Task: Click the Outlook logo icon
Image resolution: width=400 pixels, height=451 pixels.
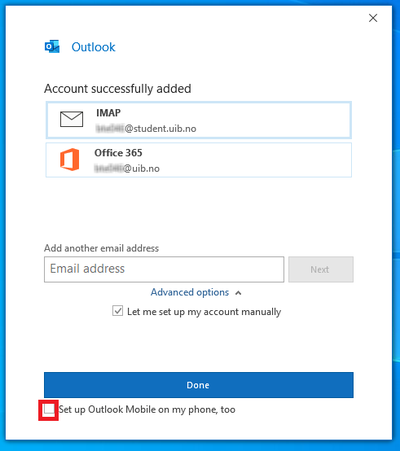Action: (52, 47)
